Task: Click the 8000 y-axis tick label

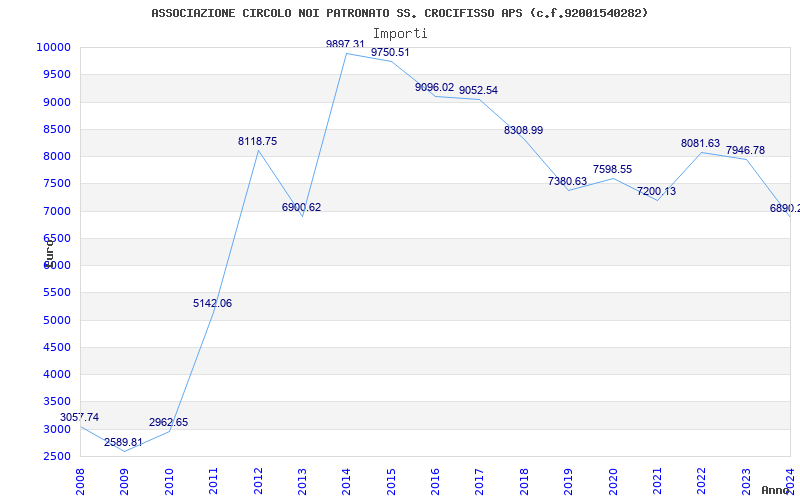Action: 56,157
